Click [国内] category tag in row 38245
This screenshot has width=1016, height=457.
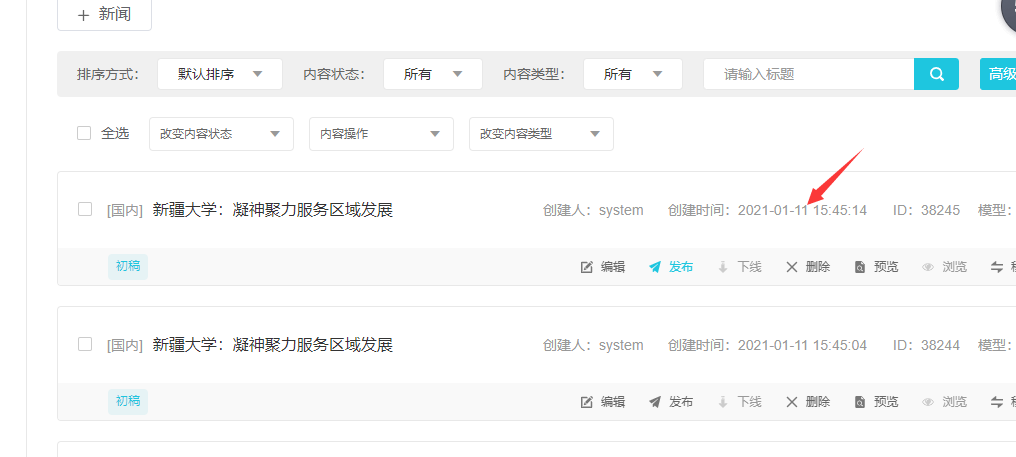point(124,211)
